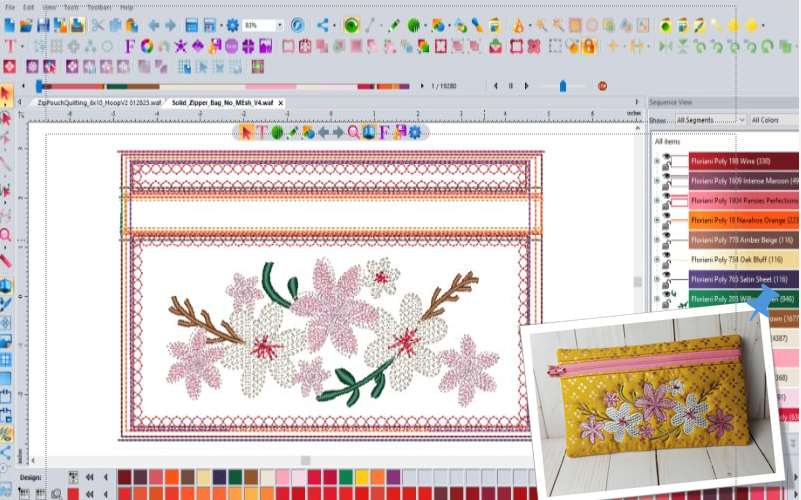Open the blue settings gear icon
The image size is (801, 500).
(232, 25)
